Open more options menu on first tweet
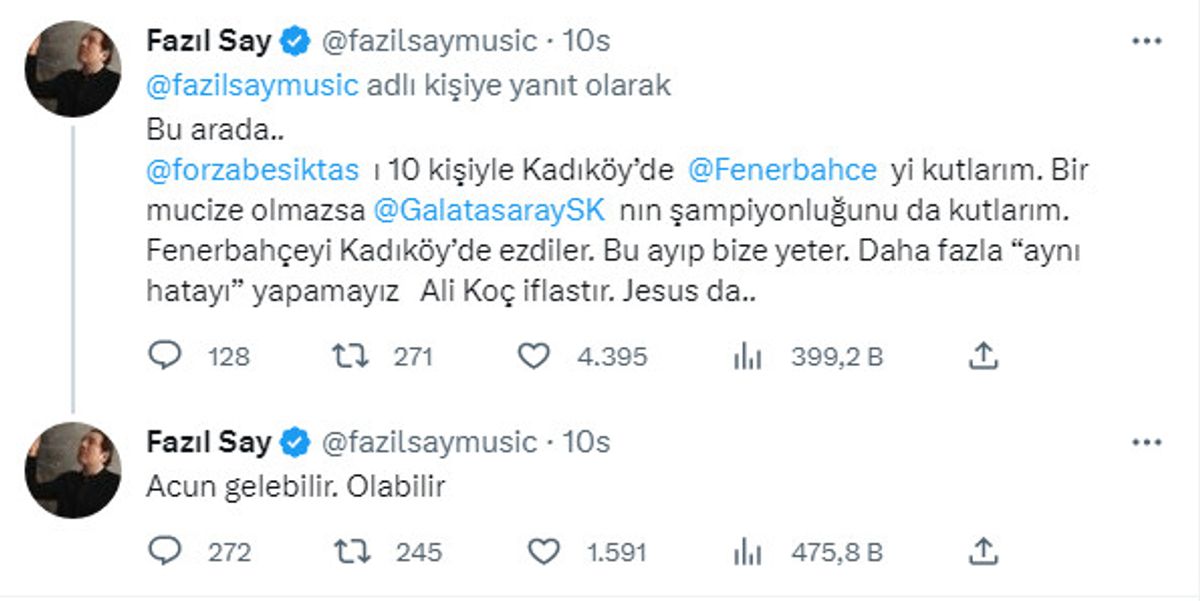Image resolution: width=1200 pixels, height=601 pixels. coord(1145,41)
